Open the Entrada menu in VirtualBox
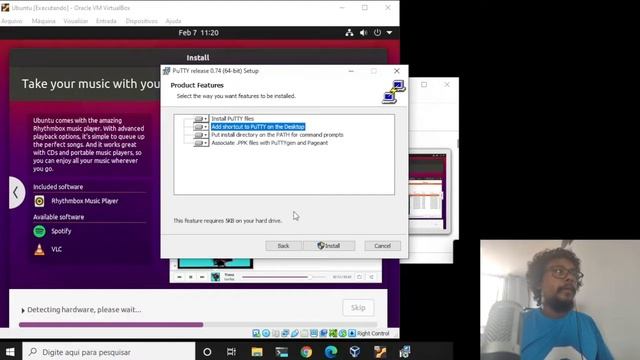The image size is (640, 360). coord(106,21)
